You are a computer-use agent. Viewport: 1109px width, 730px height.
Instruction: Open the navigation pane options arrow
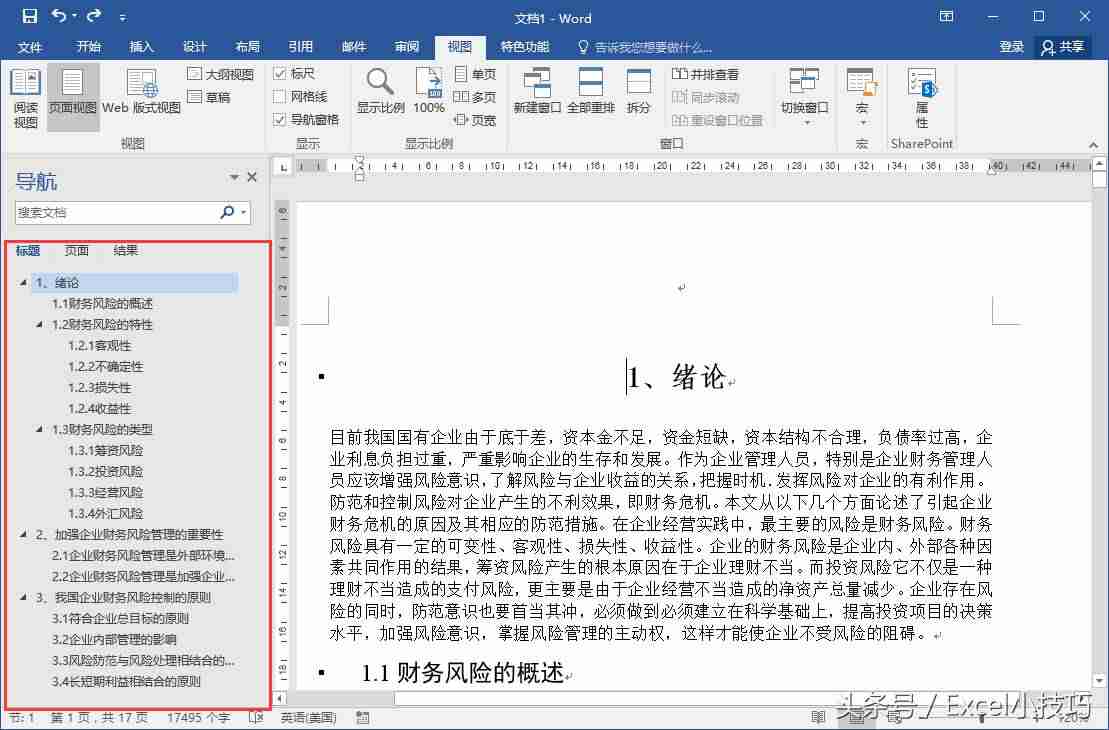(234, 177)
